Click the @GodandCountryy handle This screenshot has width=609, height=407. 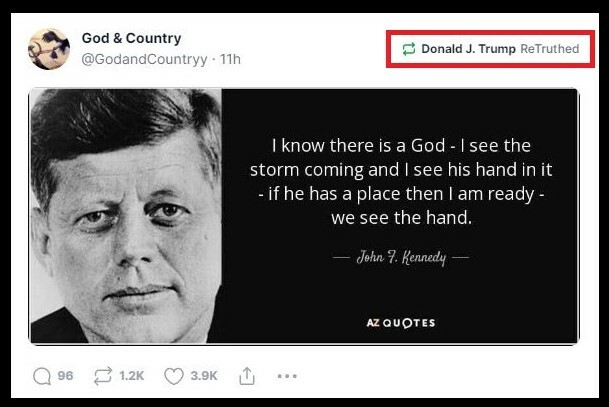pyautogui.click(x=144, y=59)
